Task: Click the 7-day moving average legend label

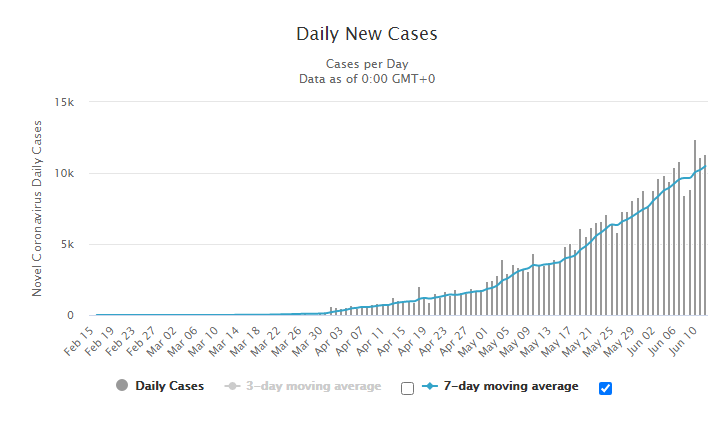Action: tap(511, 386)
